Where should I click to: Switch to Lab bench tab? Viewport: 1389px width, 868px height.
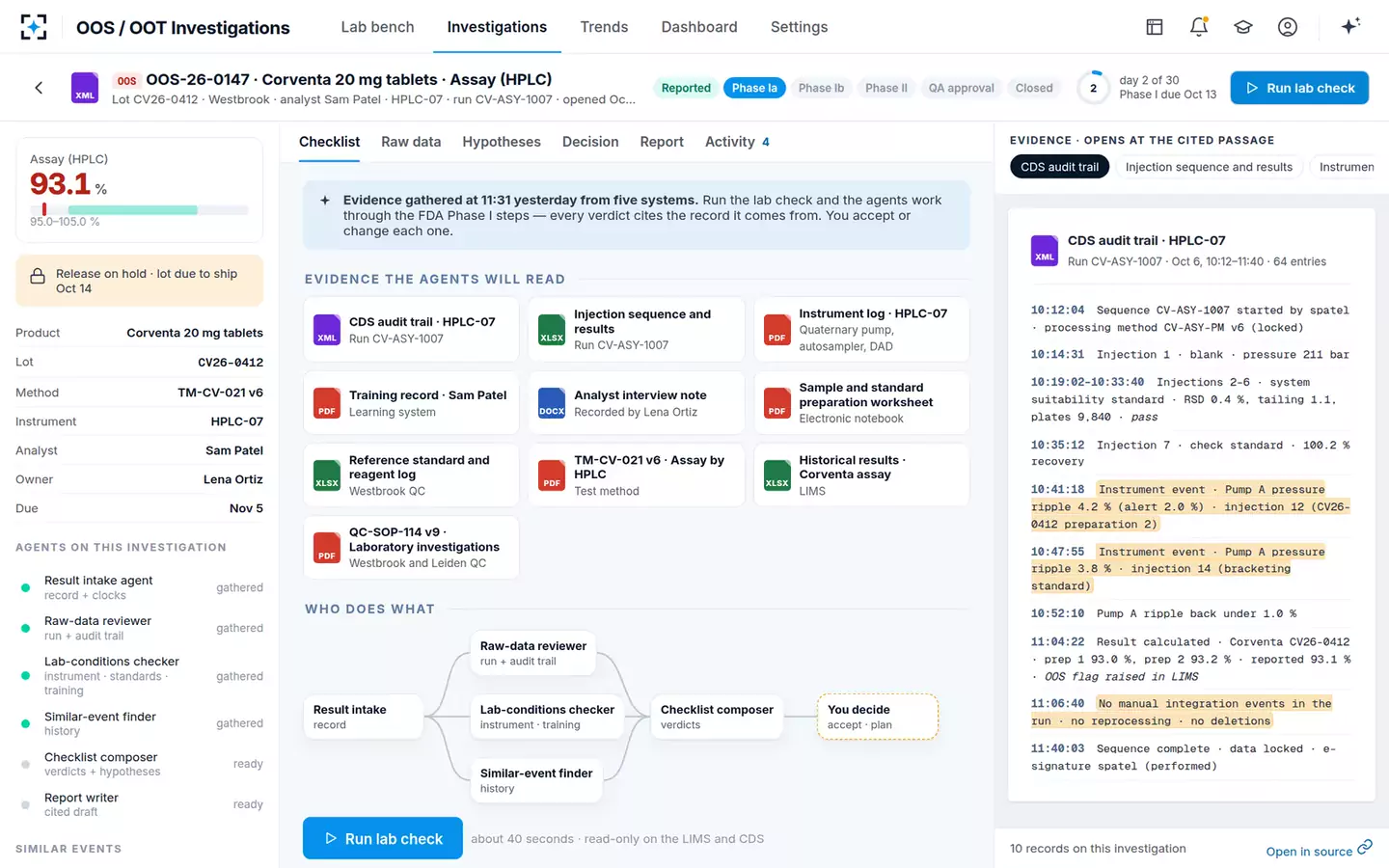tap(377, 27)
